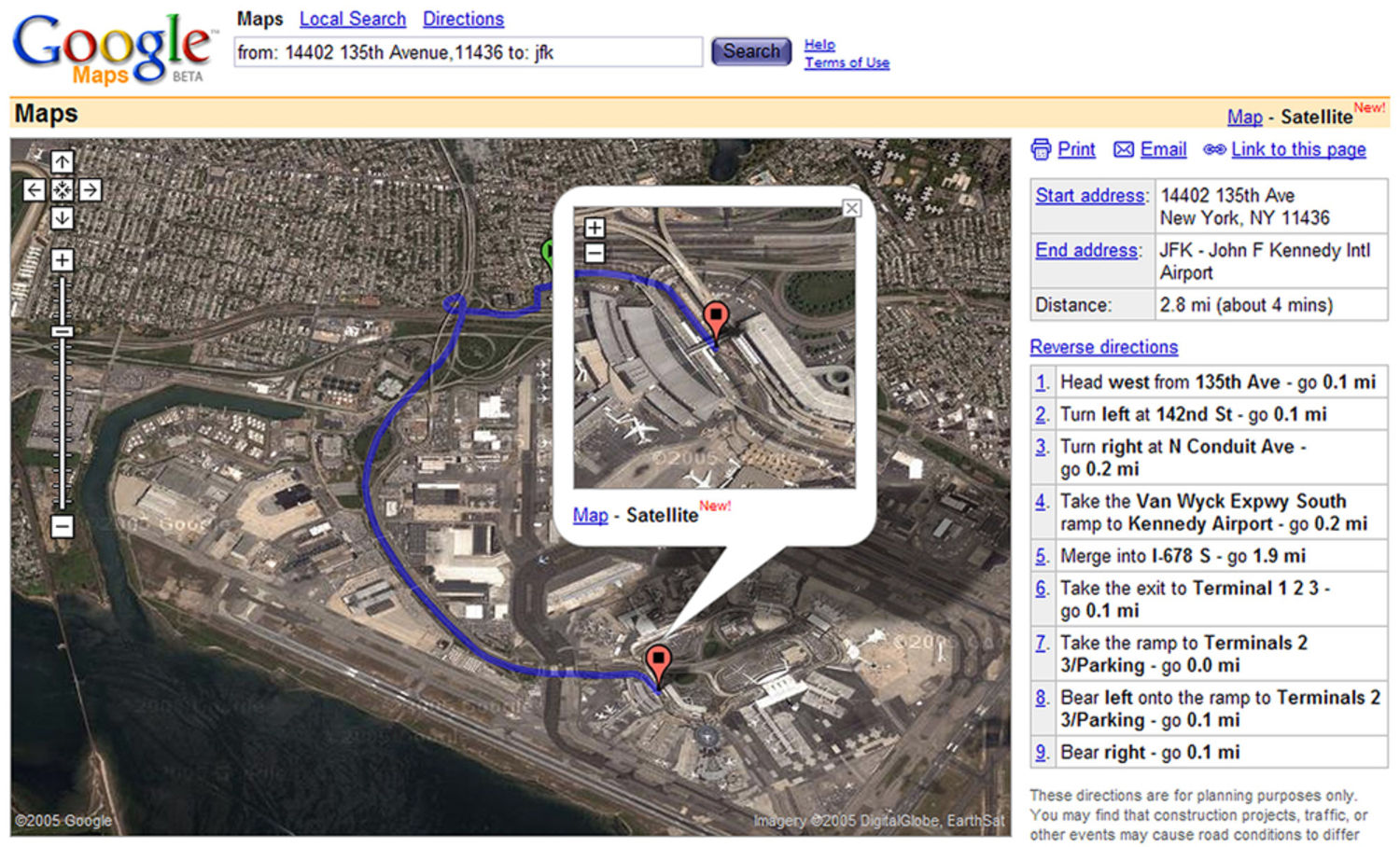The height and width of the screenshot is (847, 1400).
Task: Switch to the Directions tab
Action: (463, 19)
